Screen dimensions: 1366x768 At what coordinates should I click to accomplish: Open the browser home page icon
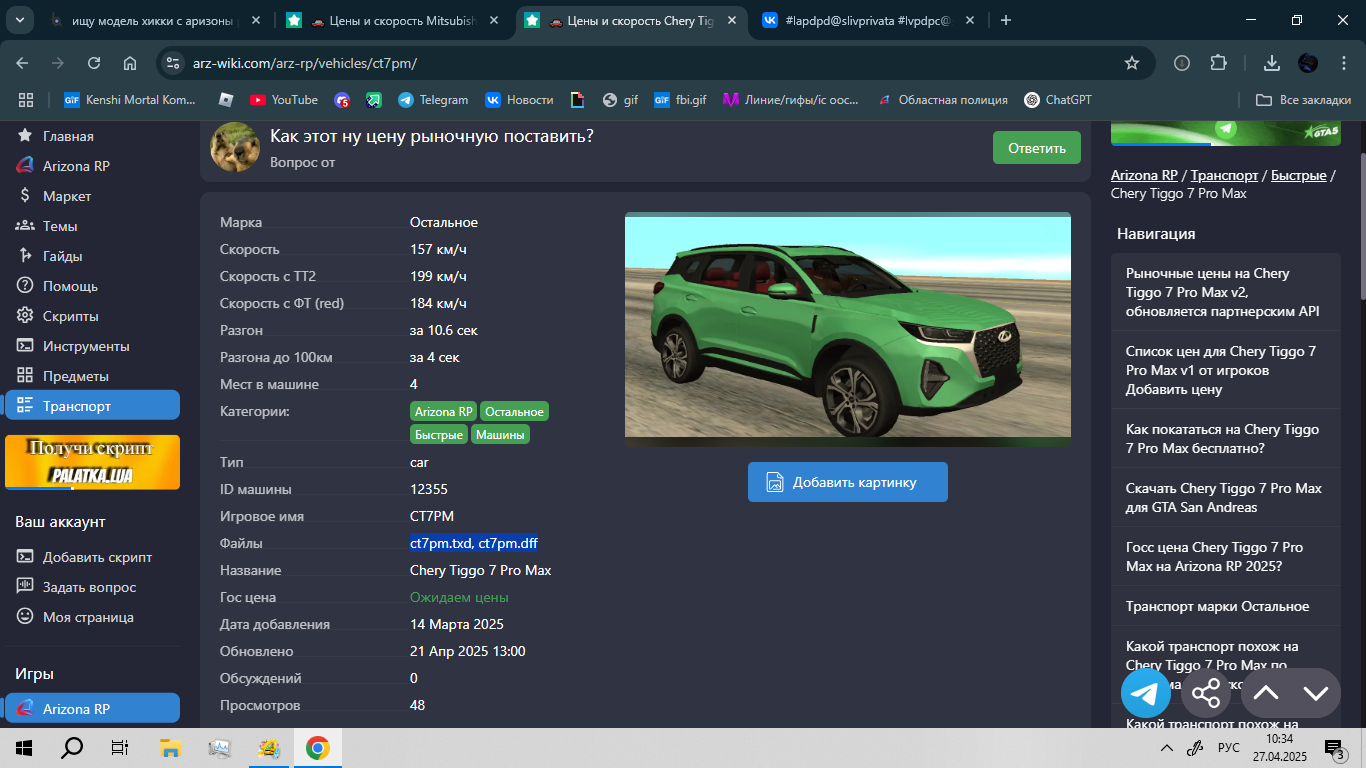click(x=130, y=63)
